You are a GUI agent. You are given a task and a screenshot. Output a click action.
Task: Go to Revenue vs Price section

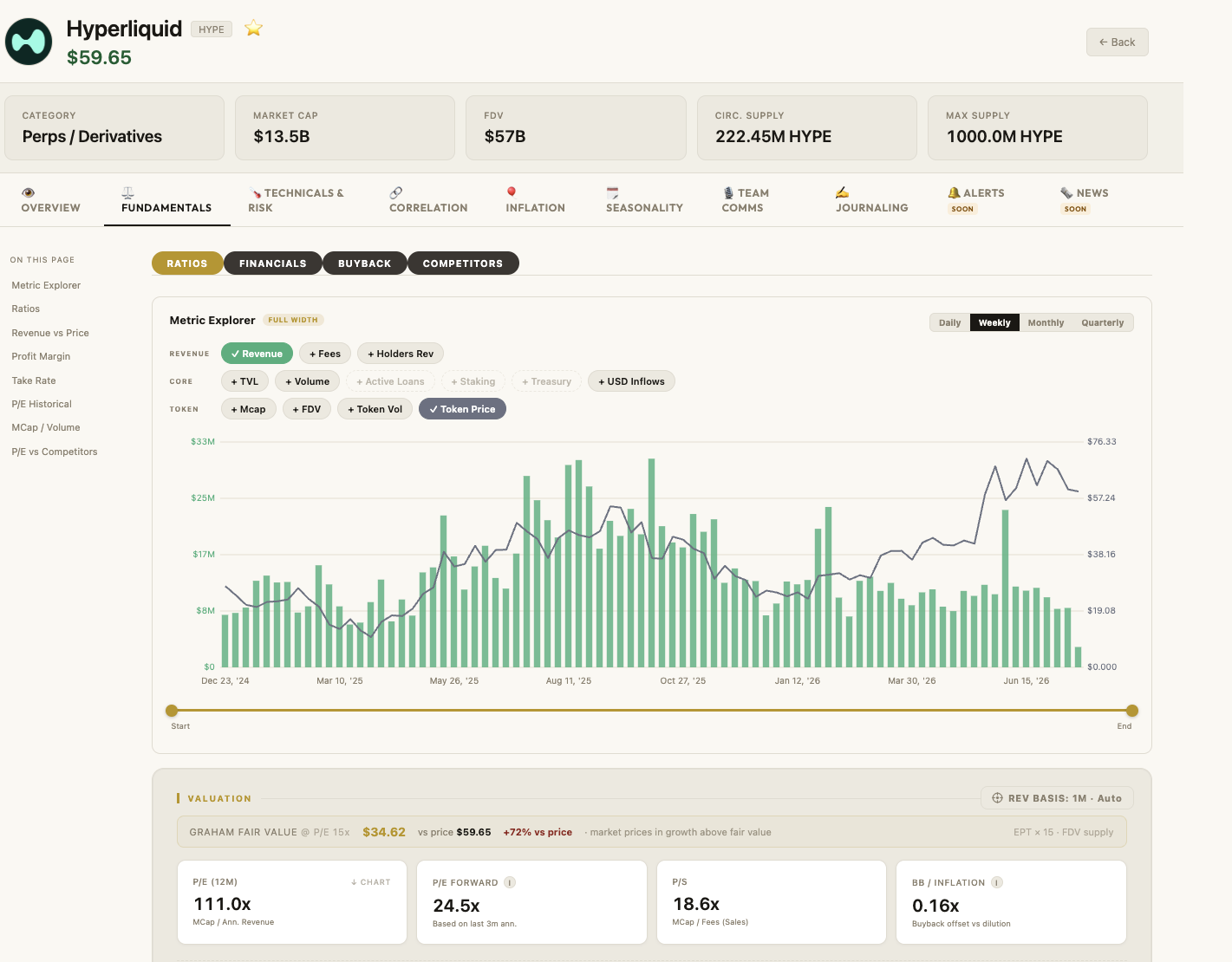[50, 333]
